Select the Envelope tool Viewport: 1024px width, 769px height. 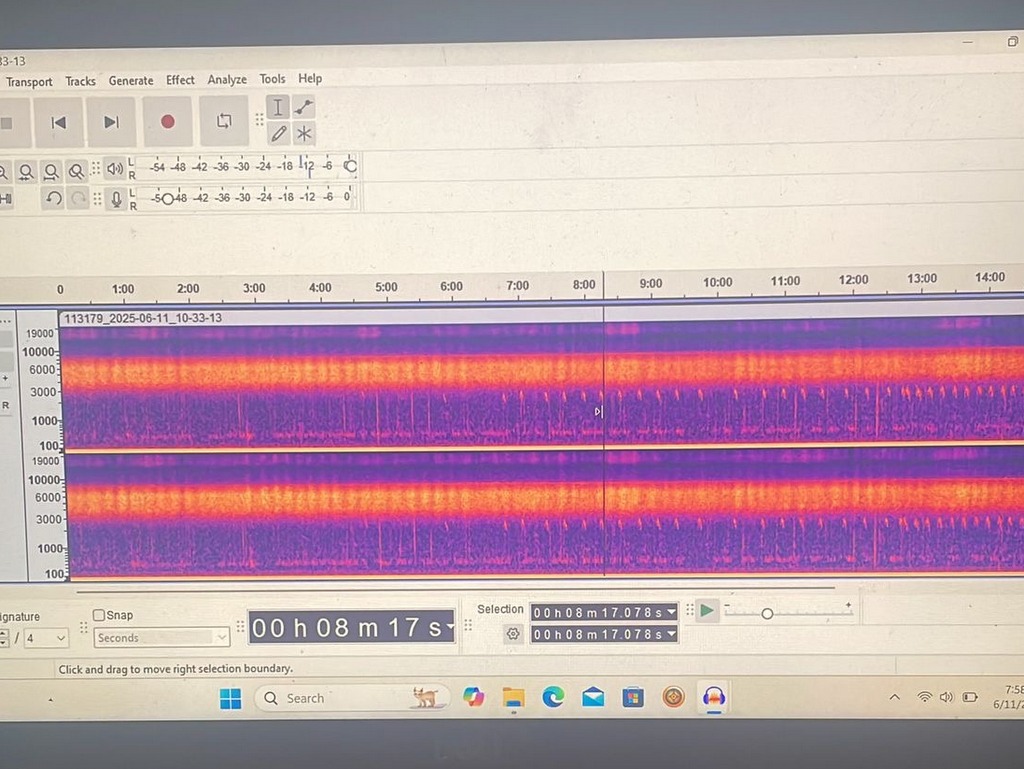coord(304,107)
